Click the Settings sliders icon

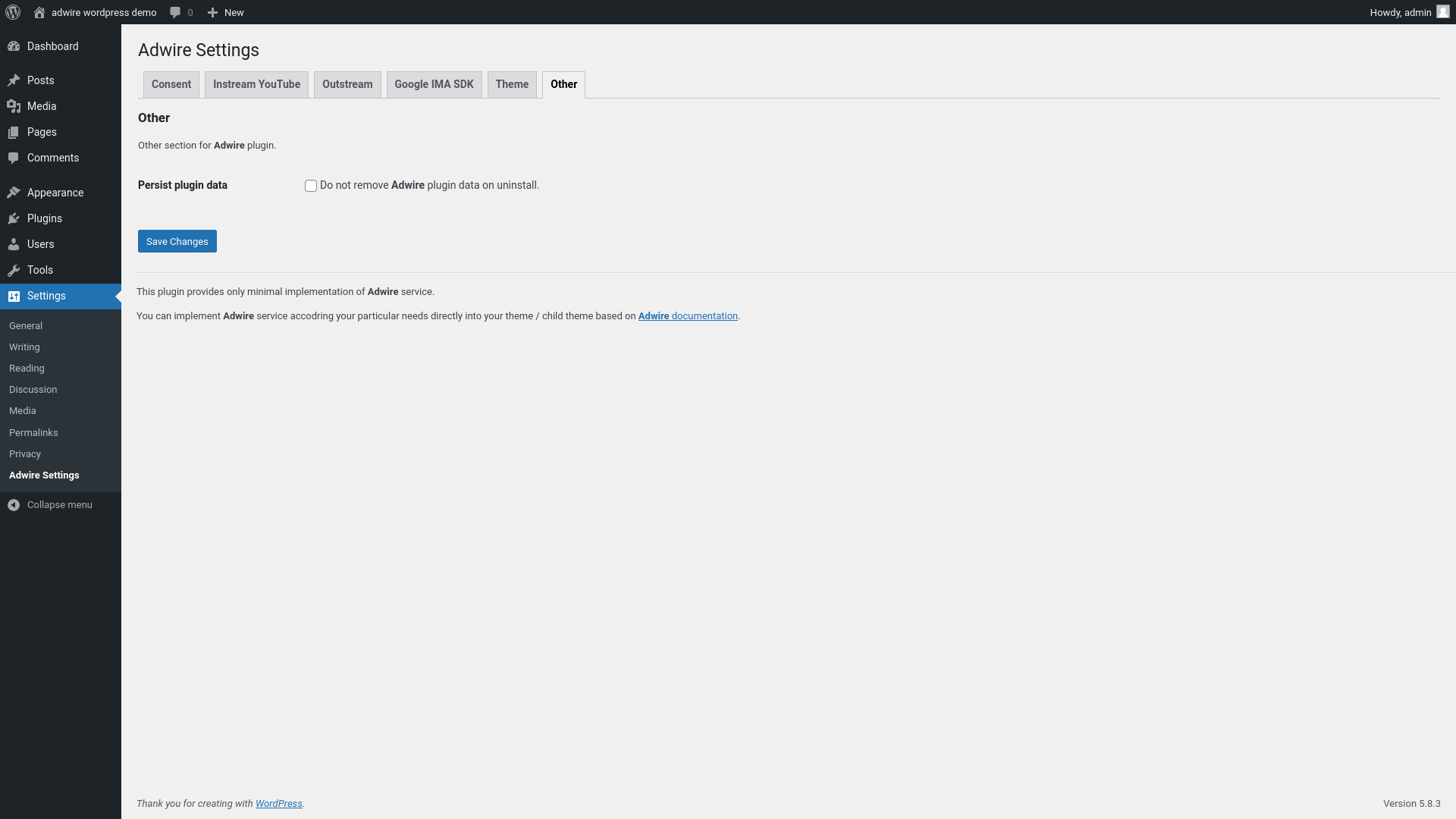pos(14,296)
